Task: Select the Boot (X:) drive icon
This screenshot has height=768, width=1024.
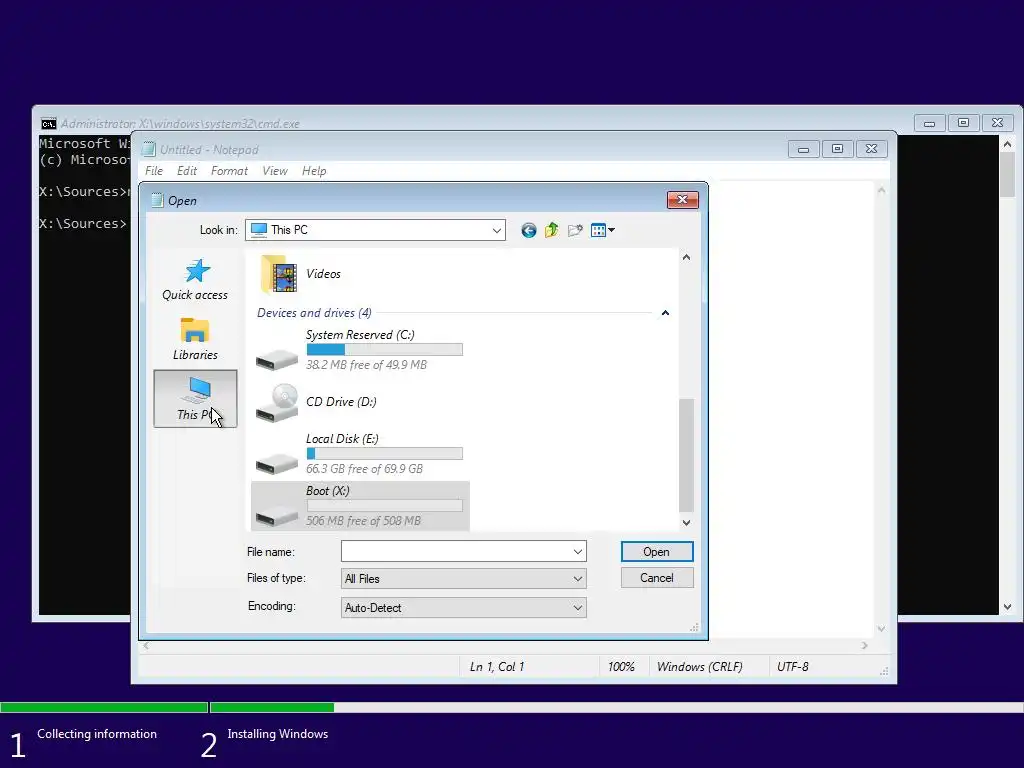Action: [x=277, y=515]
